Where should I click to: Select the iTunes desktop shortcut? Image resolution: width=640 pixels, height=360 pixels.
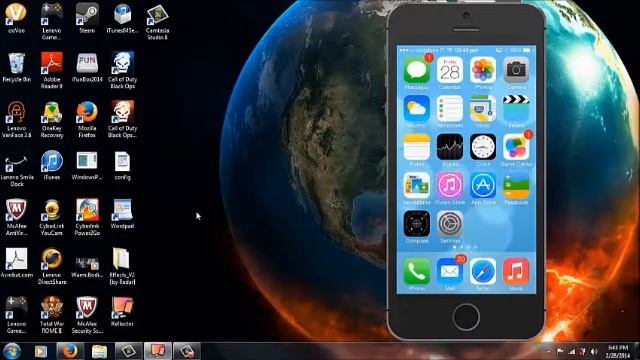point(52,165)
